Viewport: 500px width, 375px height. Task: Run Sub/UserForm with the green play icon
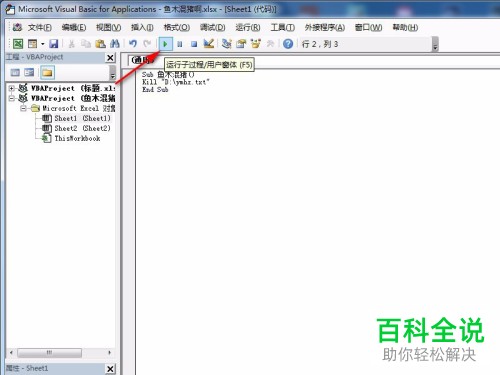(x=165, y=44)
